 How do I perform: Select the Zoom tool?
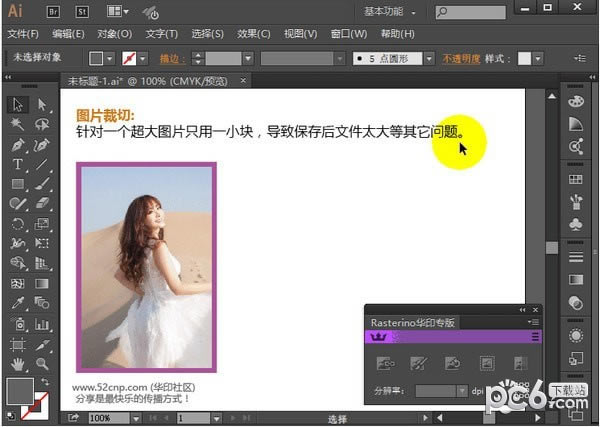42,364
